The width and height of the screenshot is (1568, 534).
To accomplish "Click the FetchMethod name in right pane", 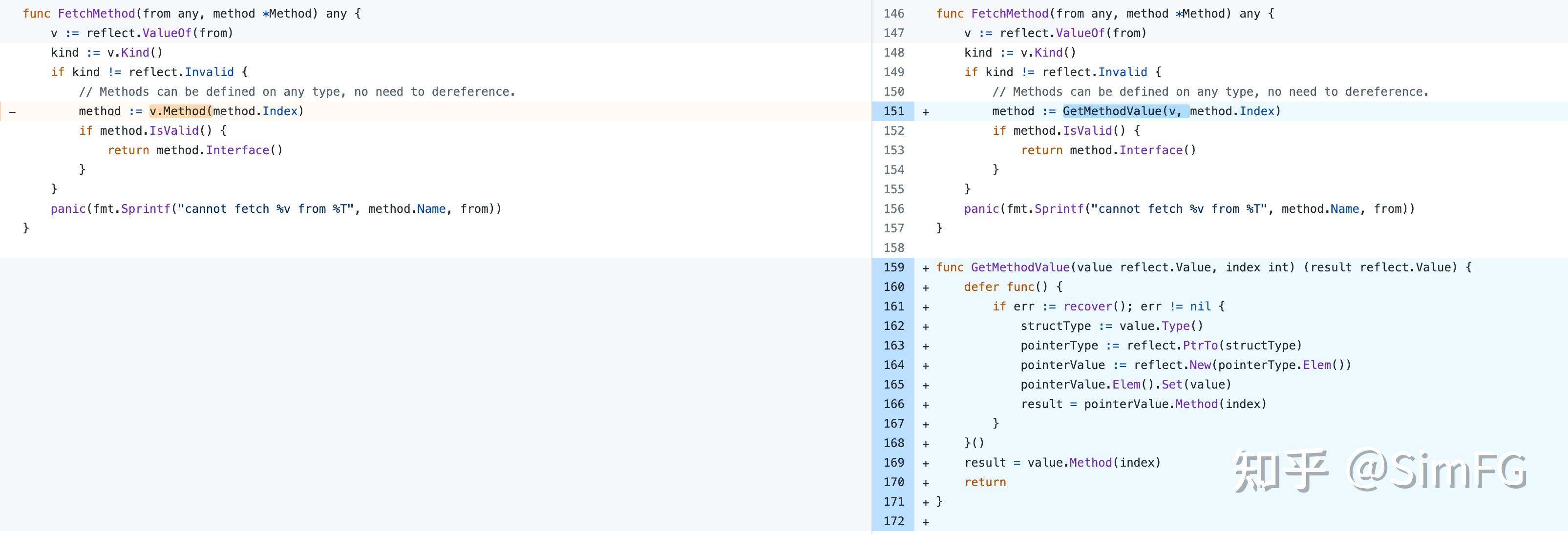I will [x=1009, y=13].
